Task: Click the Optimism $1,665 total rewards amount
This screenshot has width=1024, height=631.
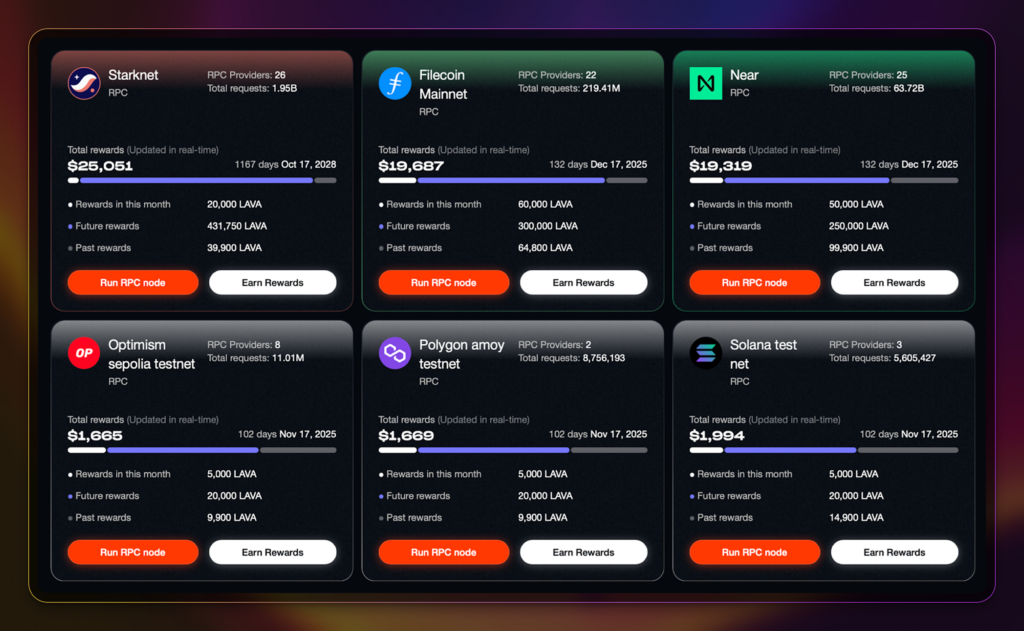Action: pos(95,436)
